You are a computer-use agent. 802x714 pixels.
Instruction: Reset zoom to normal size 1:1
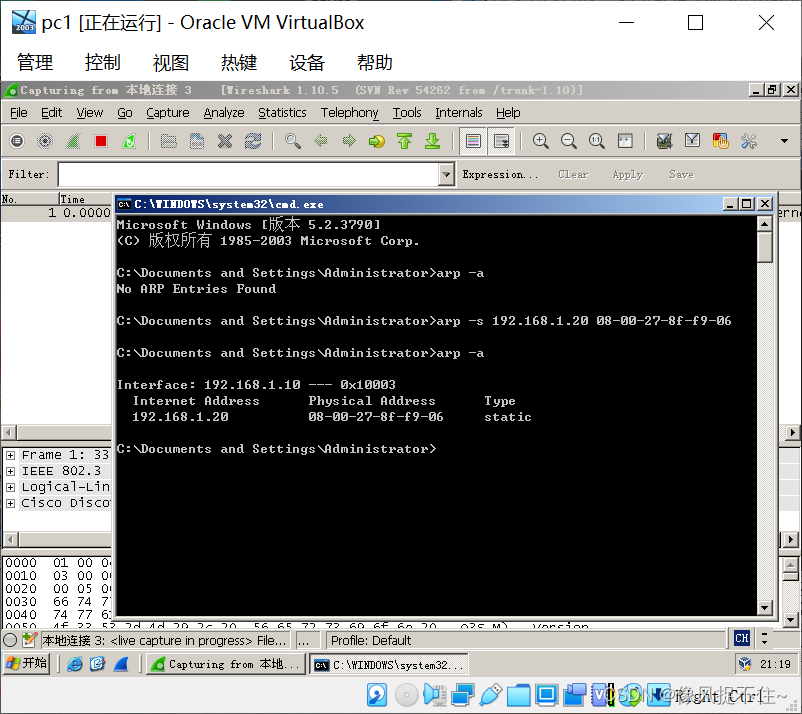click(597, 141)
